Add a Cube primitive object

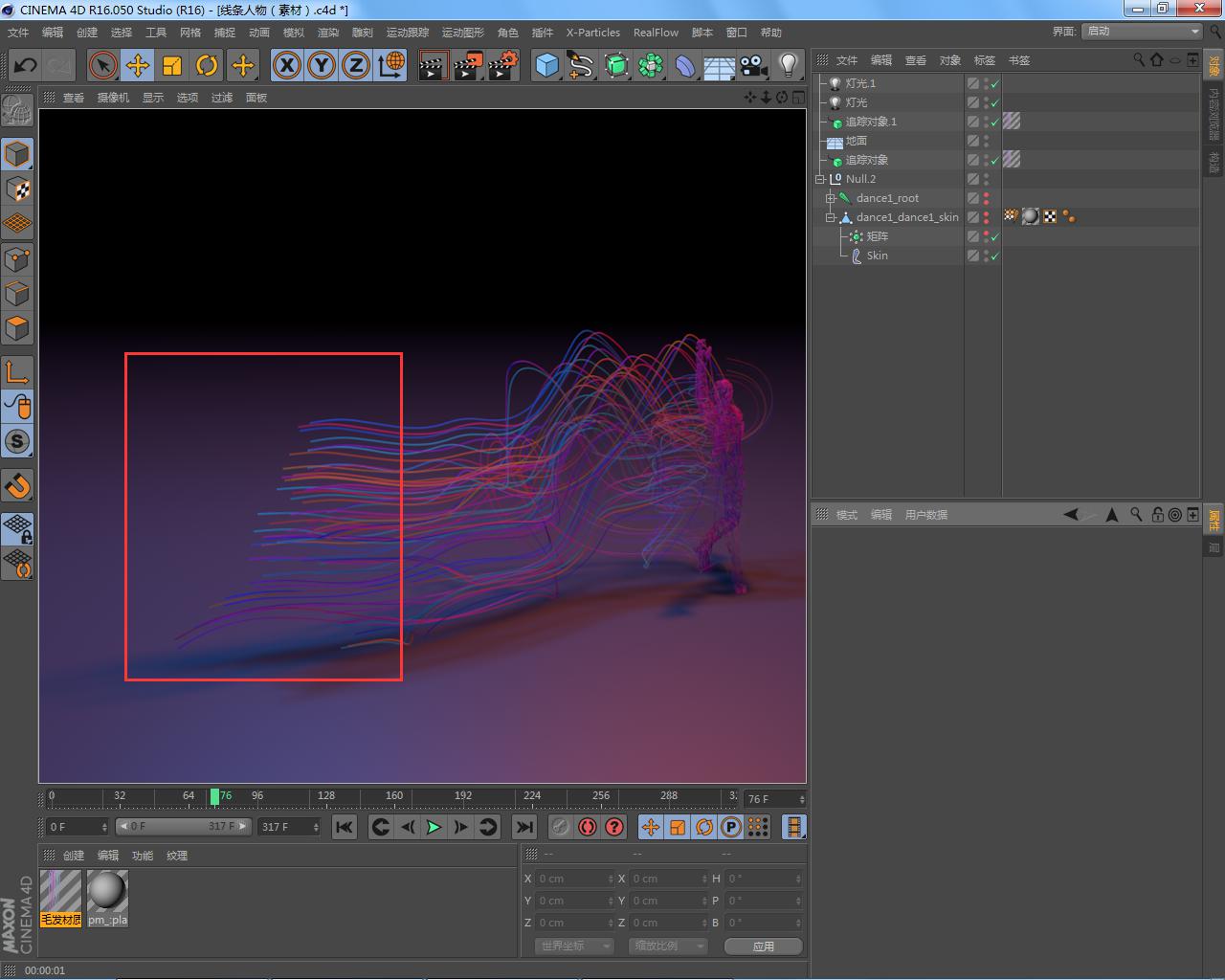546,65
